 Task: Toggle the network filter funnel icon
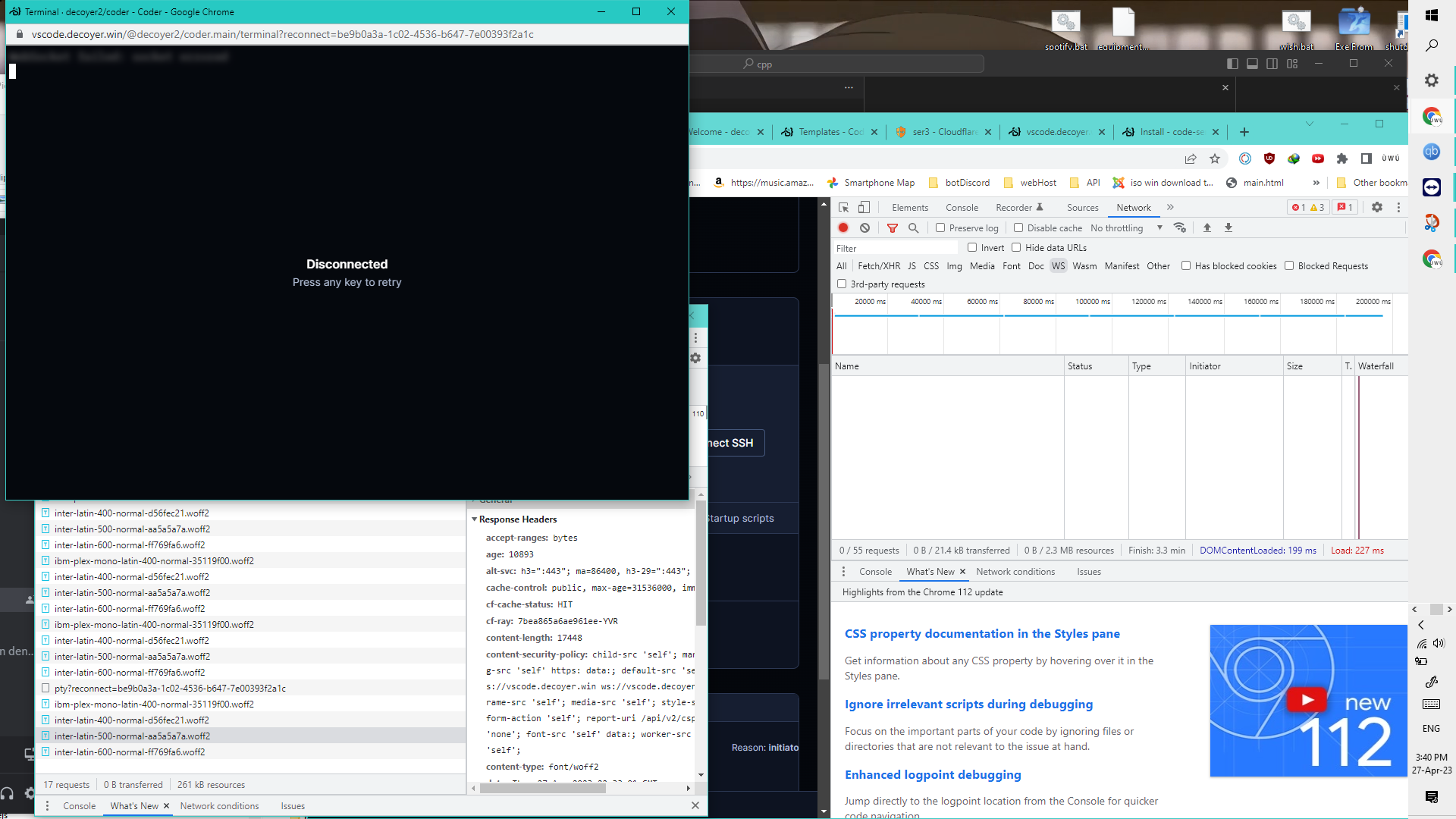coord(893,227)
